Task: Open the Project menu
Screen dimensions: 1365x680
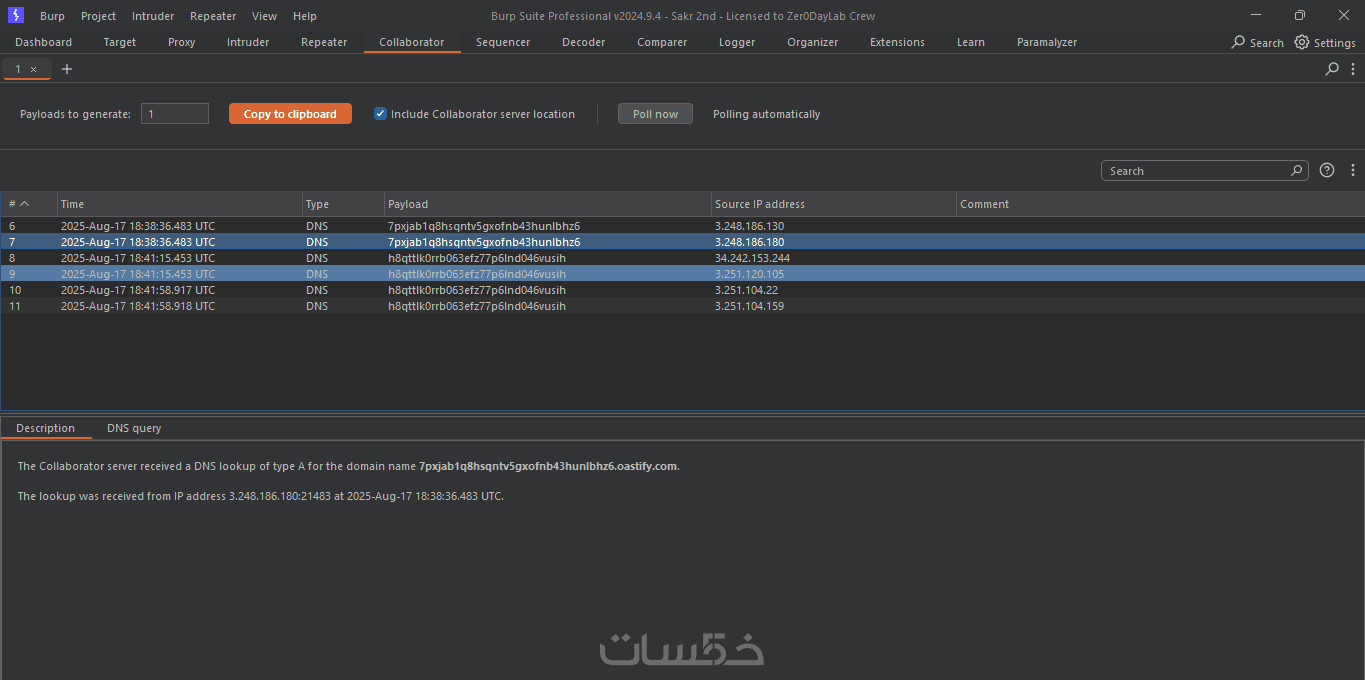Action: point(98,16)
